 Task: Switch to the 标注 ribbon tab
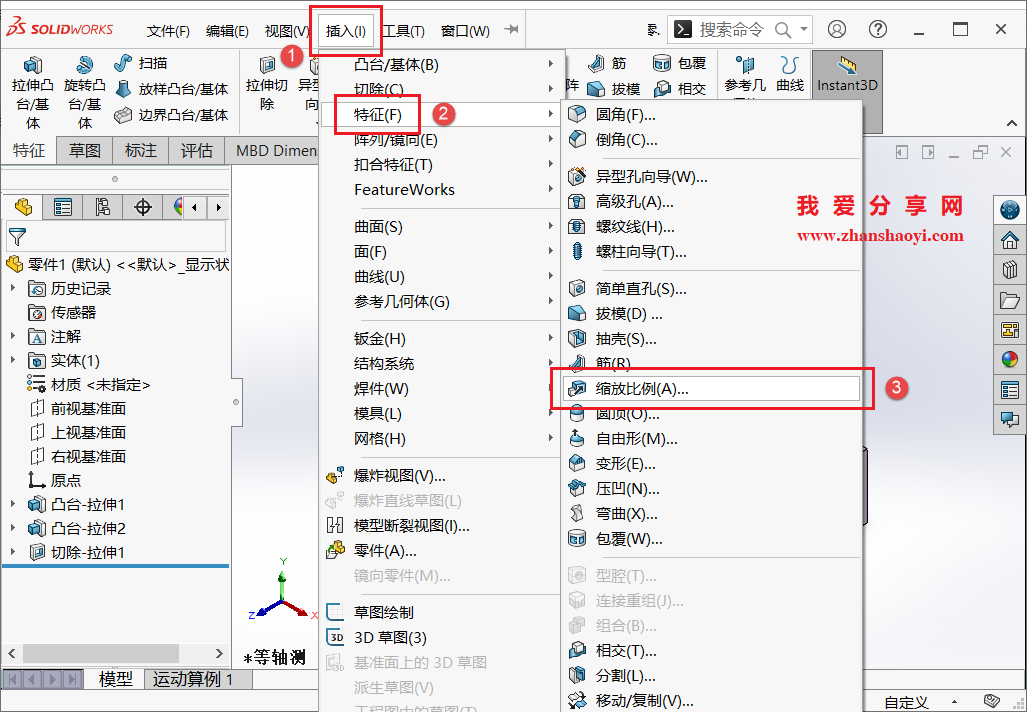click(x=141, y=151)
